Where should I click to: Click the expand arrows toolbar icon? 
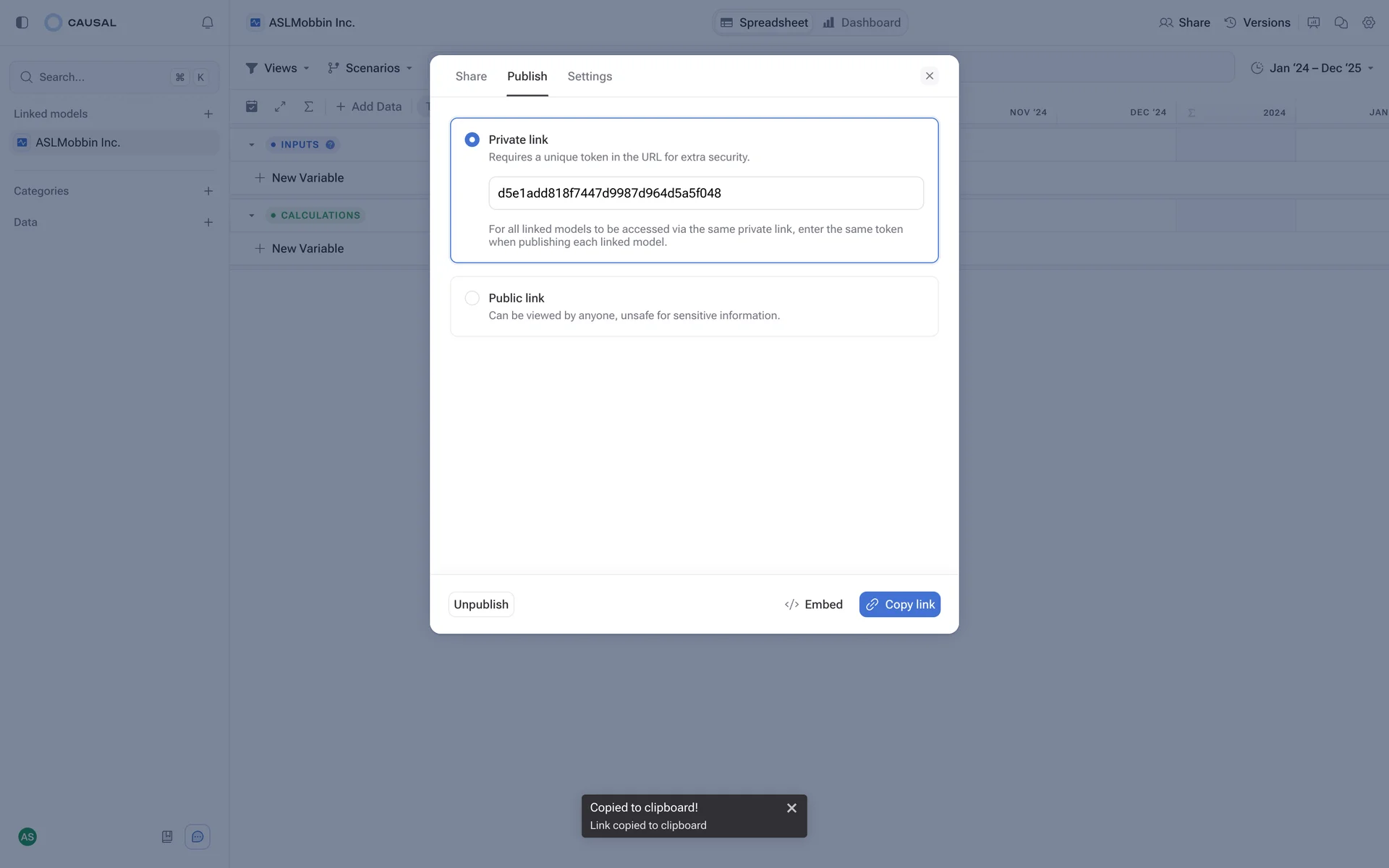pyautogui.click(x=280, y=106)
